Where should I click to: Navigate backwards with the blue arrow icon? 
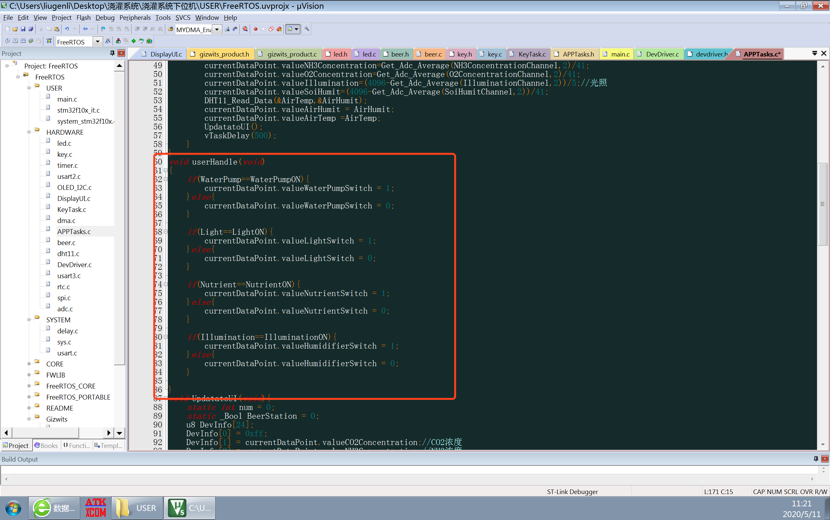click(x=85, y=29)
